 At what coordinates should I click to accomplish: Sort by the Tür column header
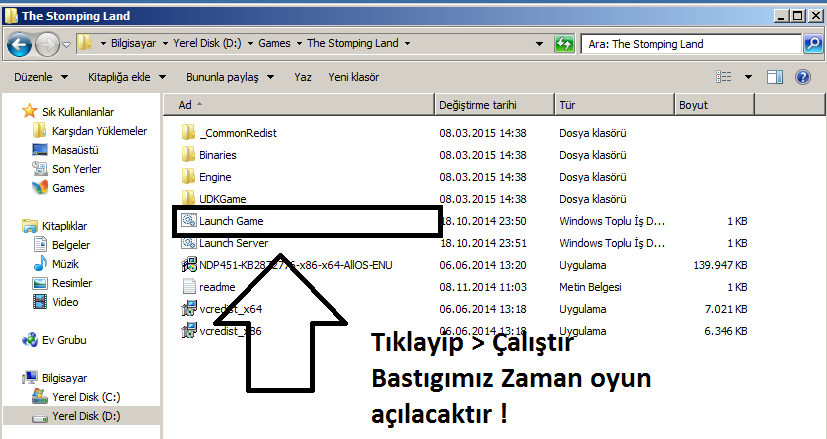point(615,104)
